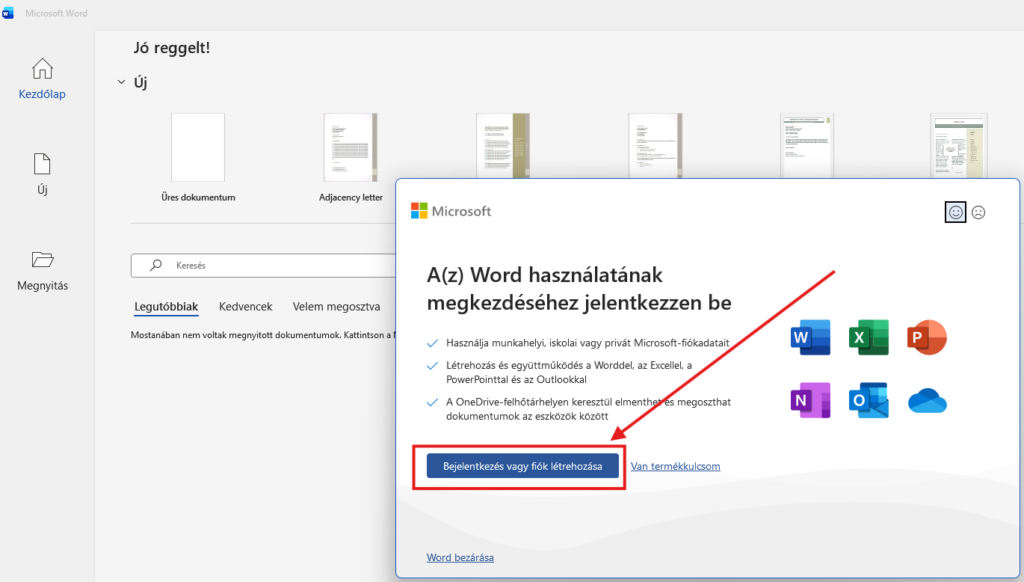
Task: Click the Word app icon in dialog
Action: pos(810,337)
